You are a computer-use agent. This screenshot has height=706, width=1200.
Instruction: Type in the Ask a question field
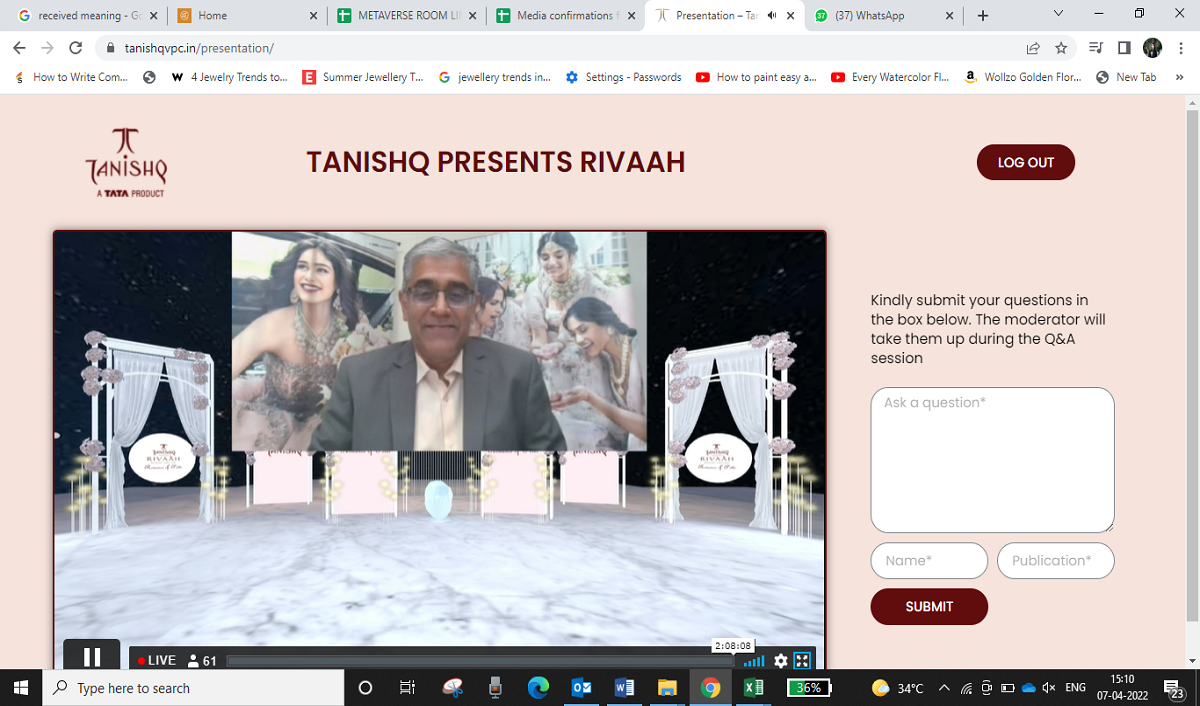pyautogui.click(x=991, y=460)
